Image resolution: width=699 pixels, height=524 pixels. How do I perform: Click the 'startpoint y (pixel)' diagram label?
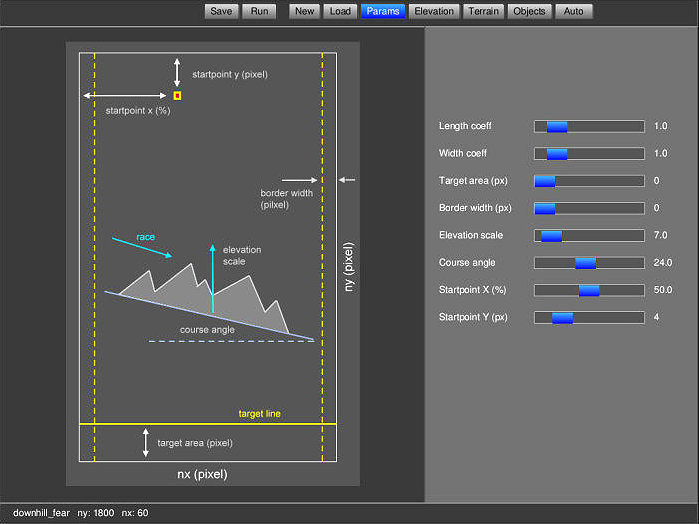[x=230, y=74]
